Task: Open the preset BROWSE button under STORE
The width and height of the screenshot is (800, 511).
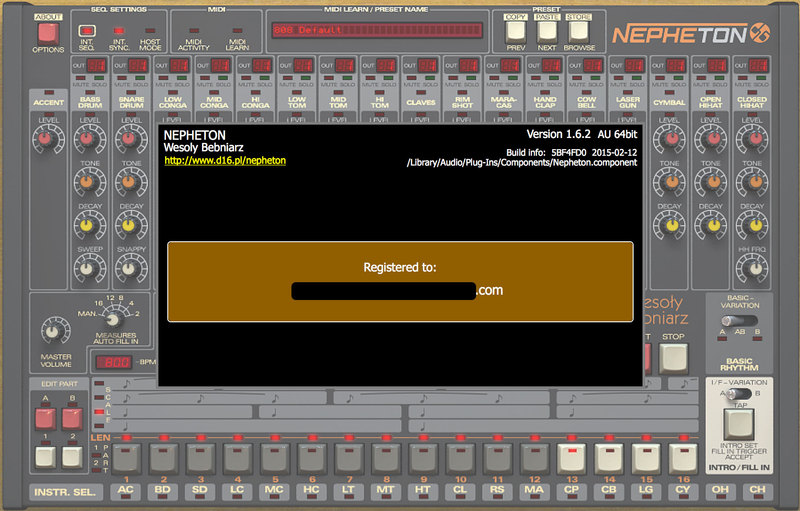Action: coord(579,32)
